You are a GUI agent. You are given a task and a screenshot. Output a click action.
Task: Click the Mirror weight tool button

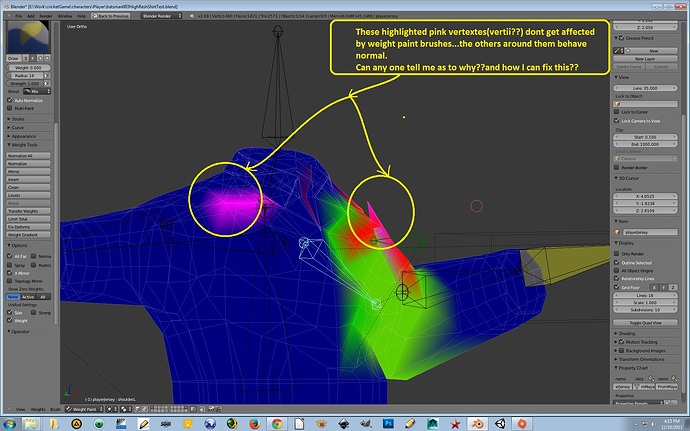coord(28,172)
